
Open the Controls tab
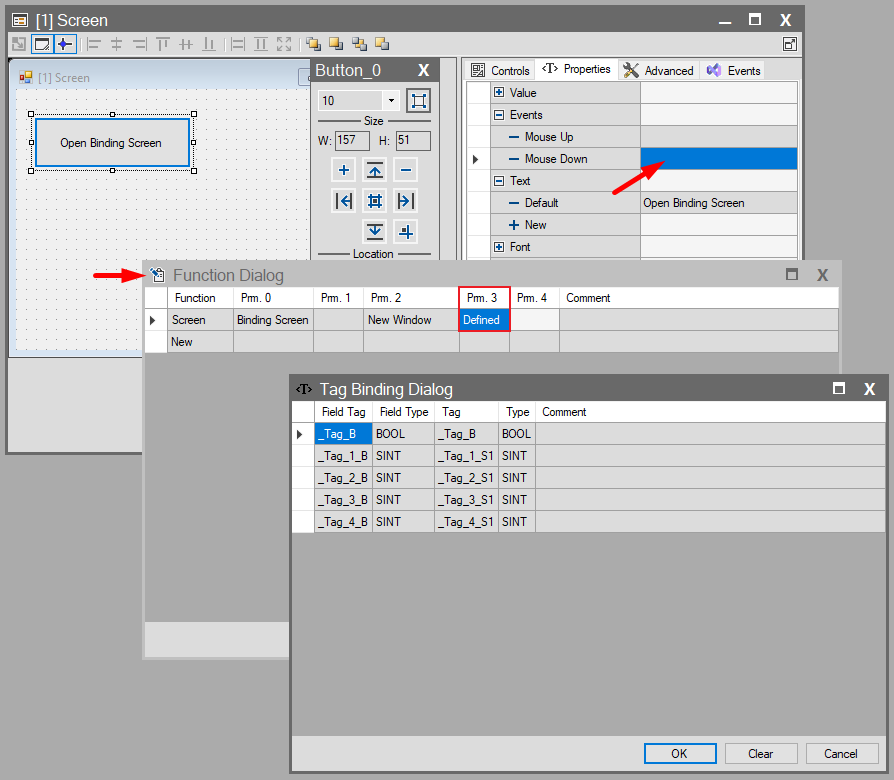(x=501, y=70)
